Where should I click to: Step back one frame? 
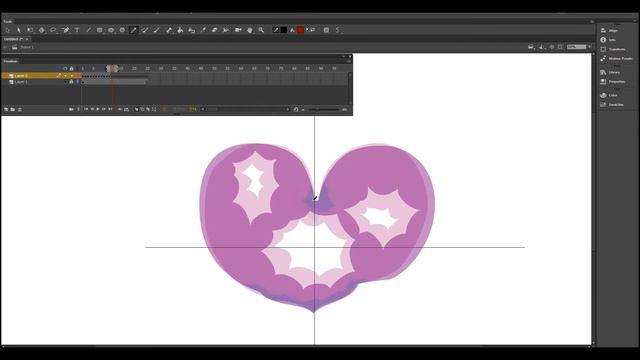point(92,109)
